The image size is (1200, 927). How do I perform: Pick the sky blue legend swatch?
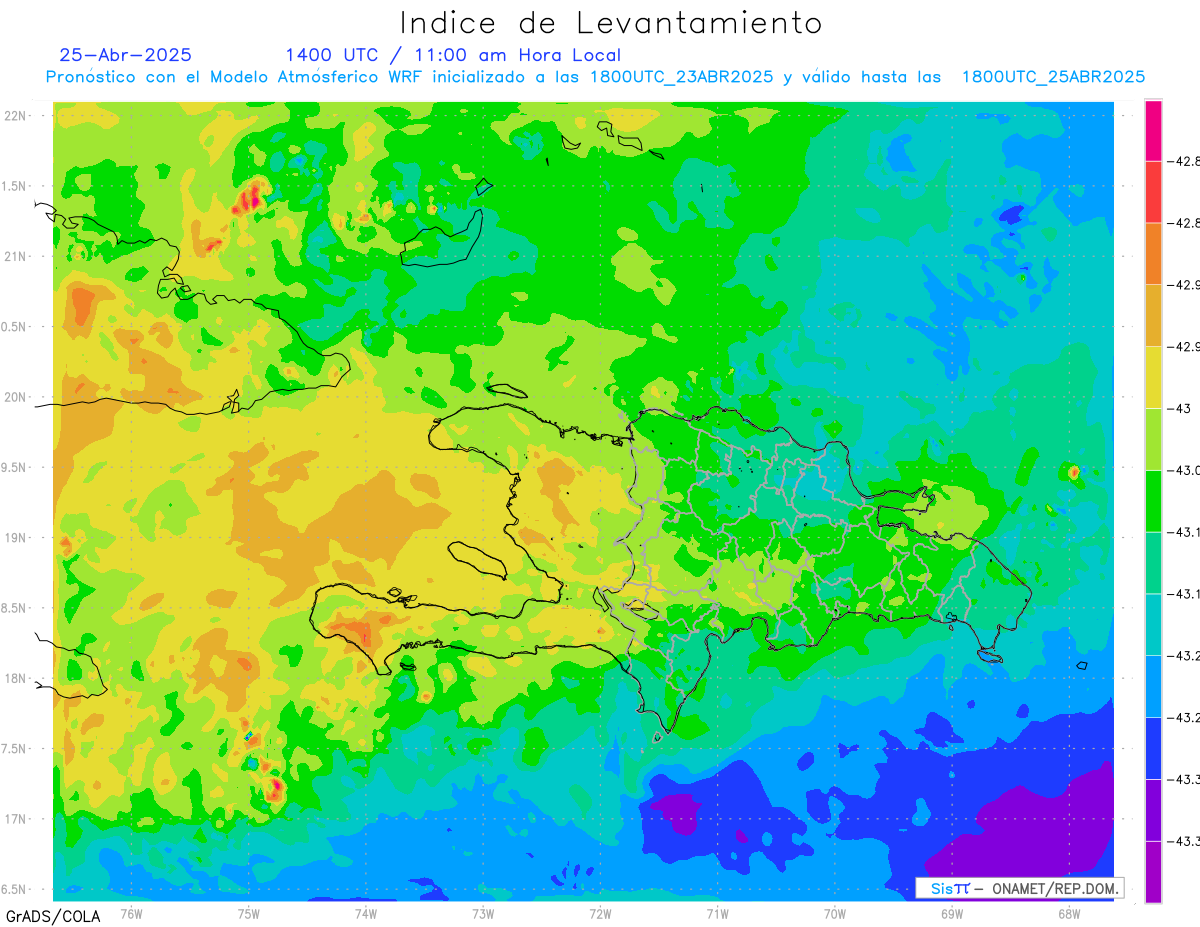[x=1153, y=686]
